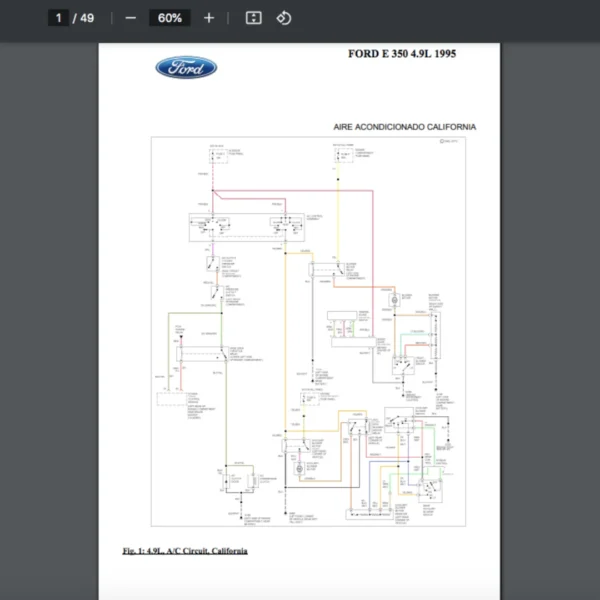Toggle the fit to page icon
Screen dimensions: 600x600
pos(254,18)
